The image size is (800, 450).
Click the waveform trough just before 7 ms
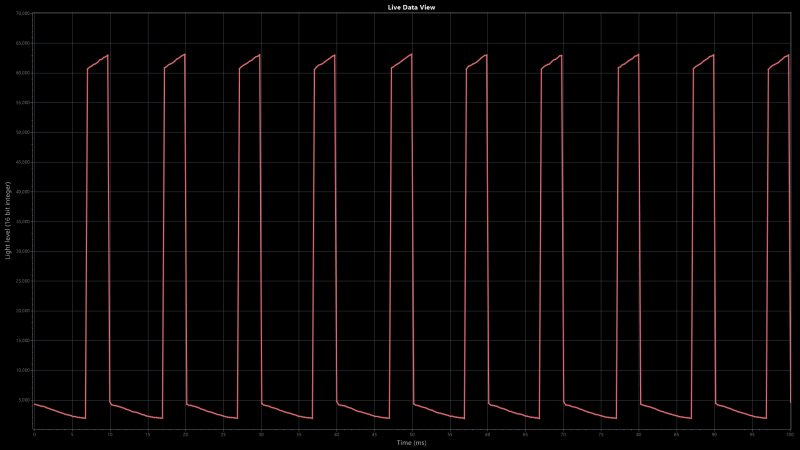click(x=85, y=418)
